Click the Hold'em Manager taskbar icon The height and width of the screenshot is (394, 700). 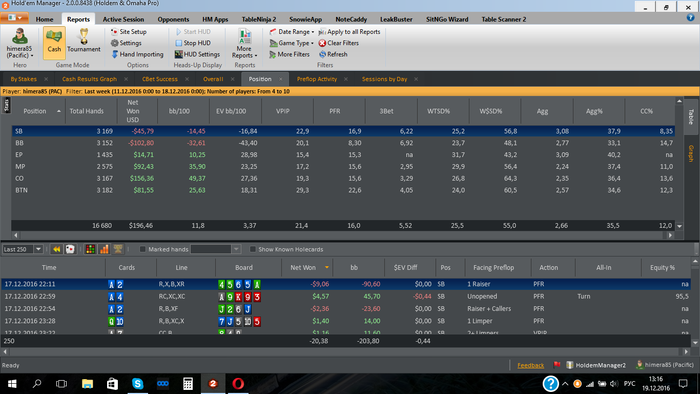point(213,383)
